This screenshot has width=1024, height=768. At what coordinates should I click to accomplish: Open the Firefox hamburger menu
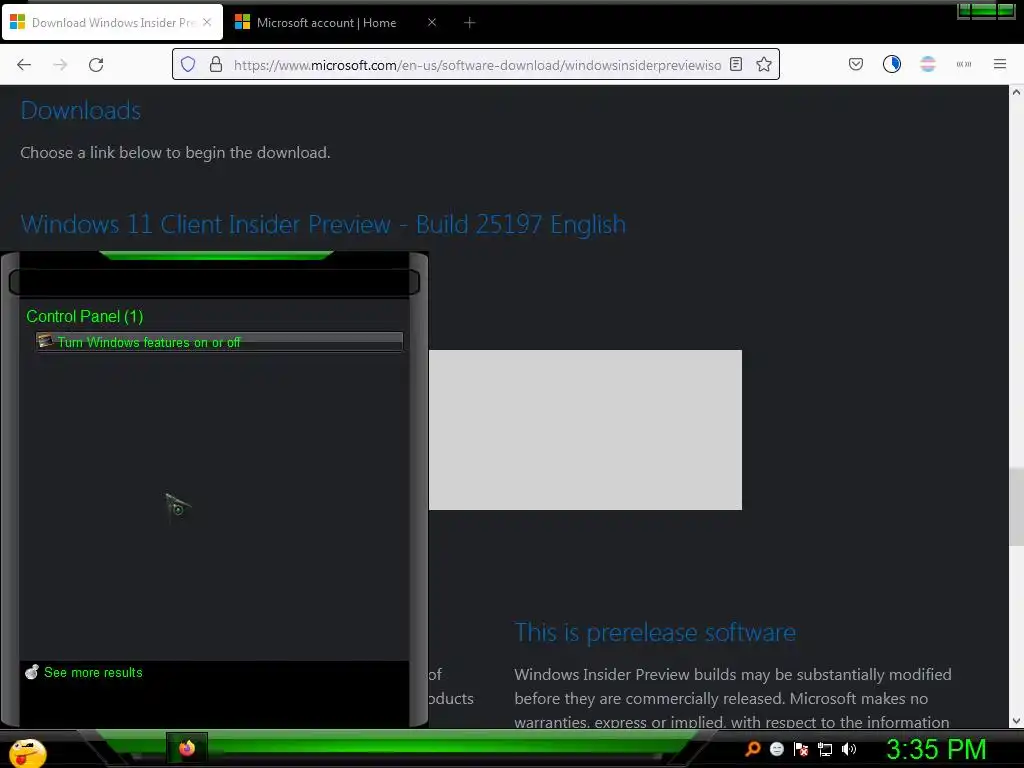(x=999, y=64)
